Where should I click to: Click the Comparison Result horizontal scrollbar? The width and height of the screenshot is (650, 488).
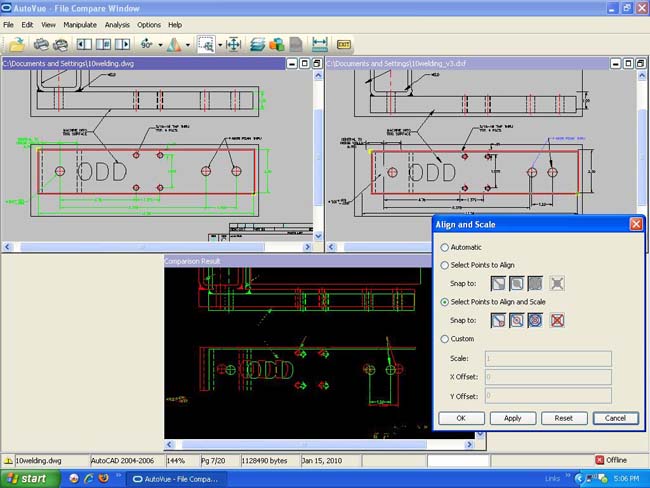(320, 444)
